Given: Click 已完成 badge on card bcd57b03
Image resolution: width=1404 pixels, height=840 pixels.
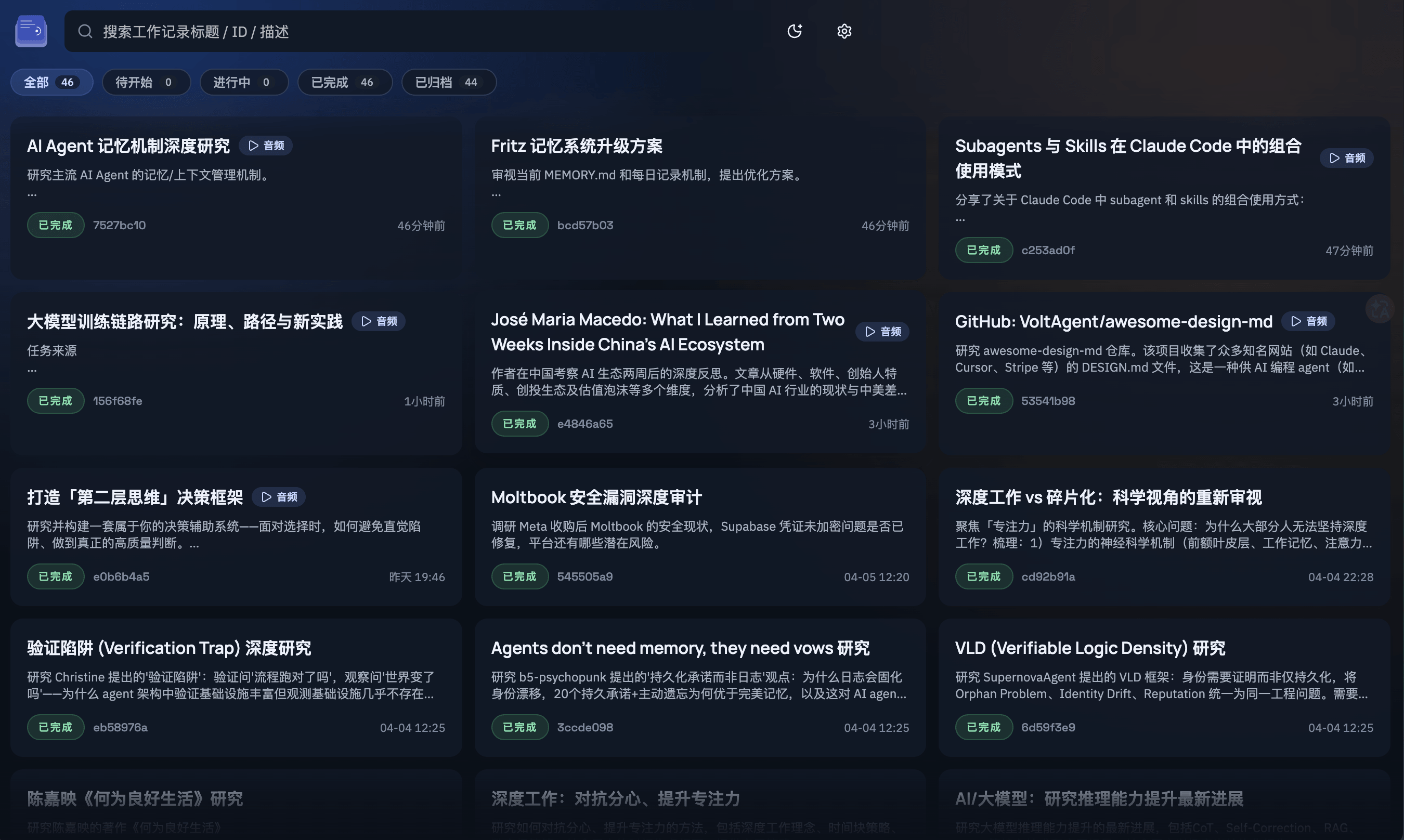Looking at the screenshot, I should point(519,225).
